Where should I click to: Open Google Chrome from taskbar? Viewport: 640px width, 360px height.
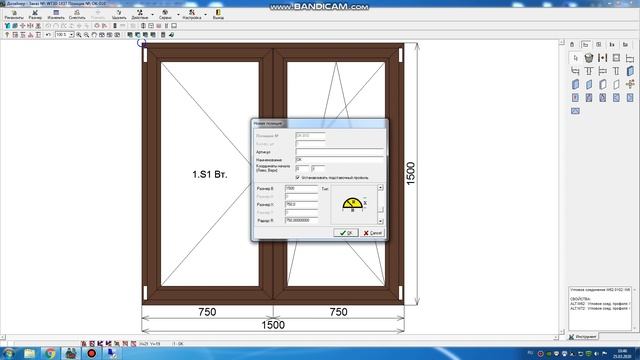point(50,353)
